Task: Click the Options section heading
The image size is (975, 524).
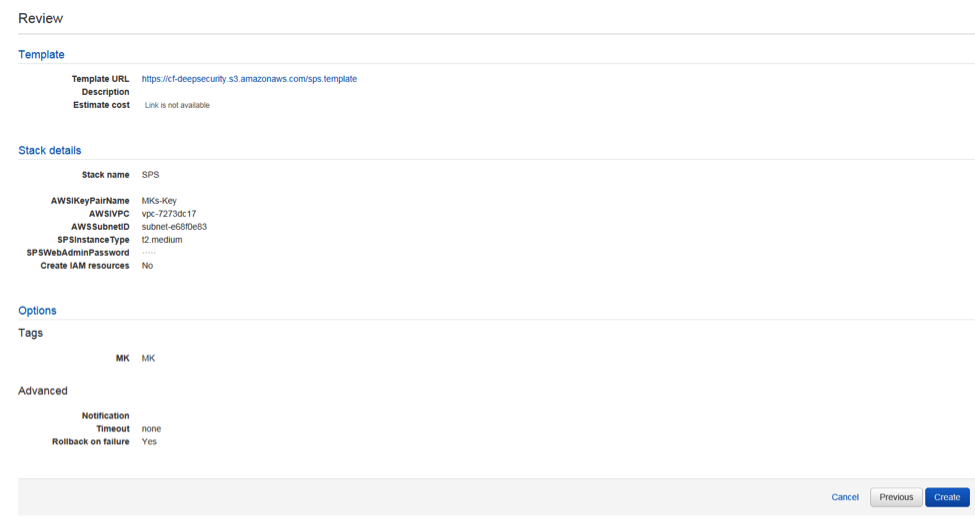Action: [x=37, y=310]
